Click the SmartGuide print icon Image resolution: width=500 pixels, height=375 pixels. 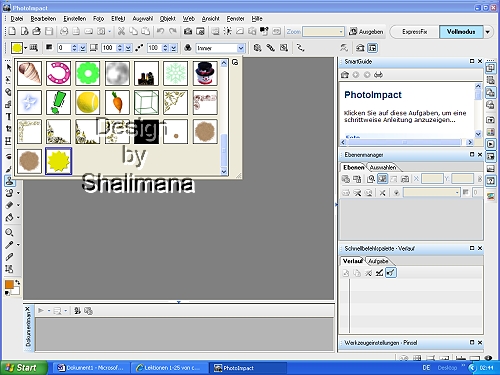(378, 75)
